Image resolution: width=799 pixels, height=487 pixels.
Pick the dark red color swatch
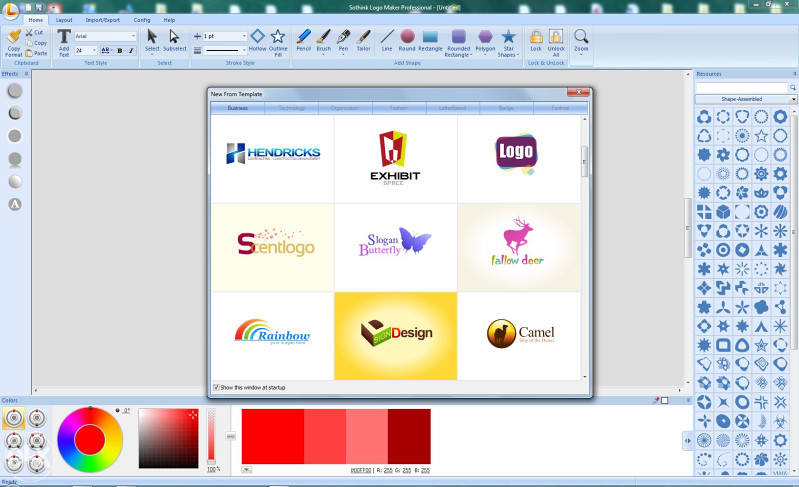[x=409, y=436]
